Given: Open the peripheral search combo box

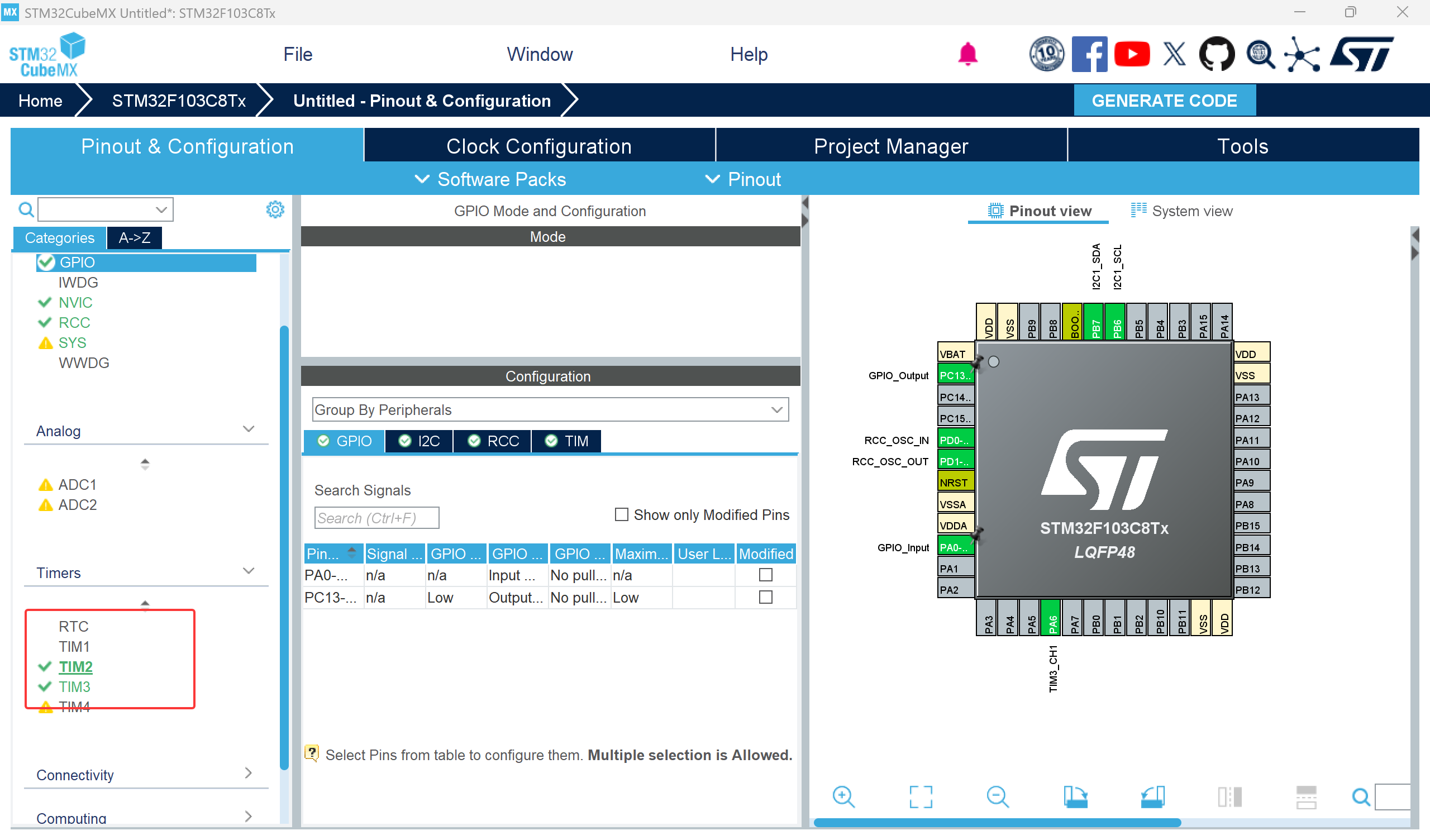Looking at the screenshot, I should [x=106, y=210].
